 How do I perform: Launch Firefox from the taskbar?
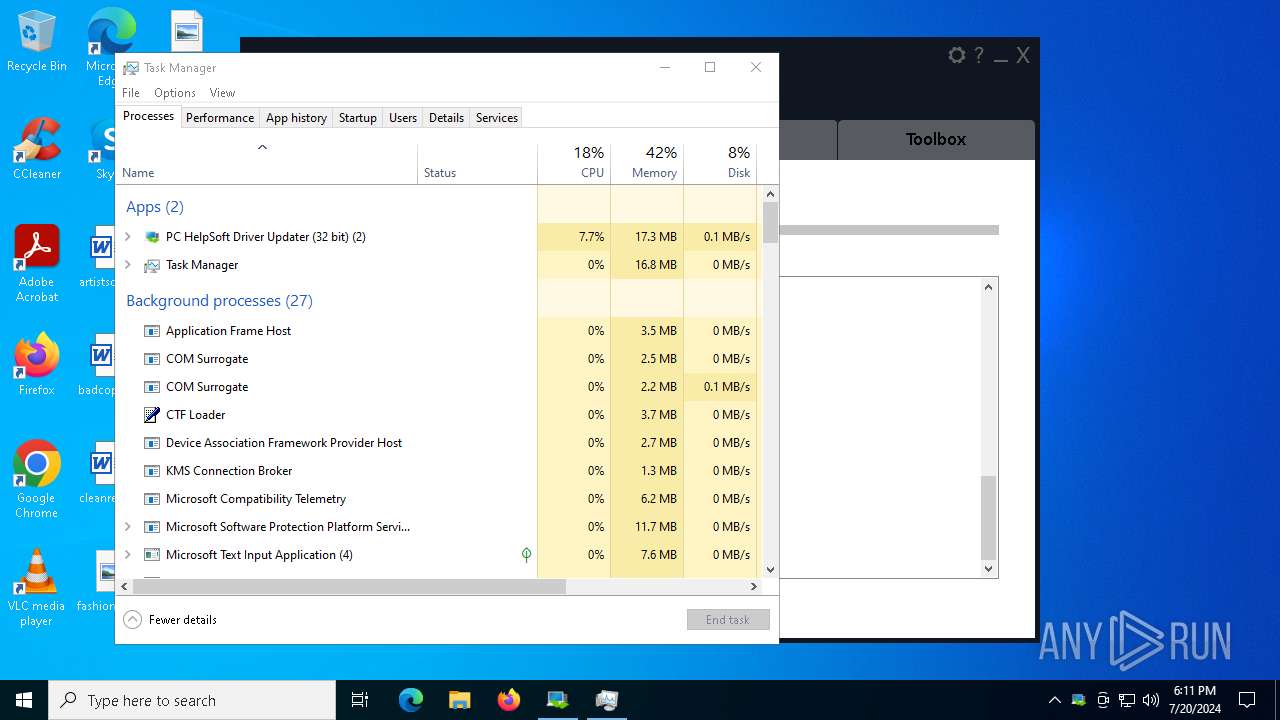(x=508, y=700)
